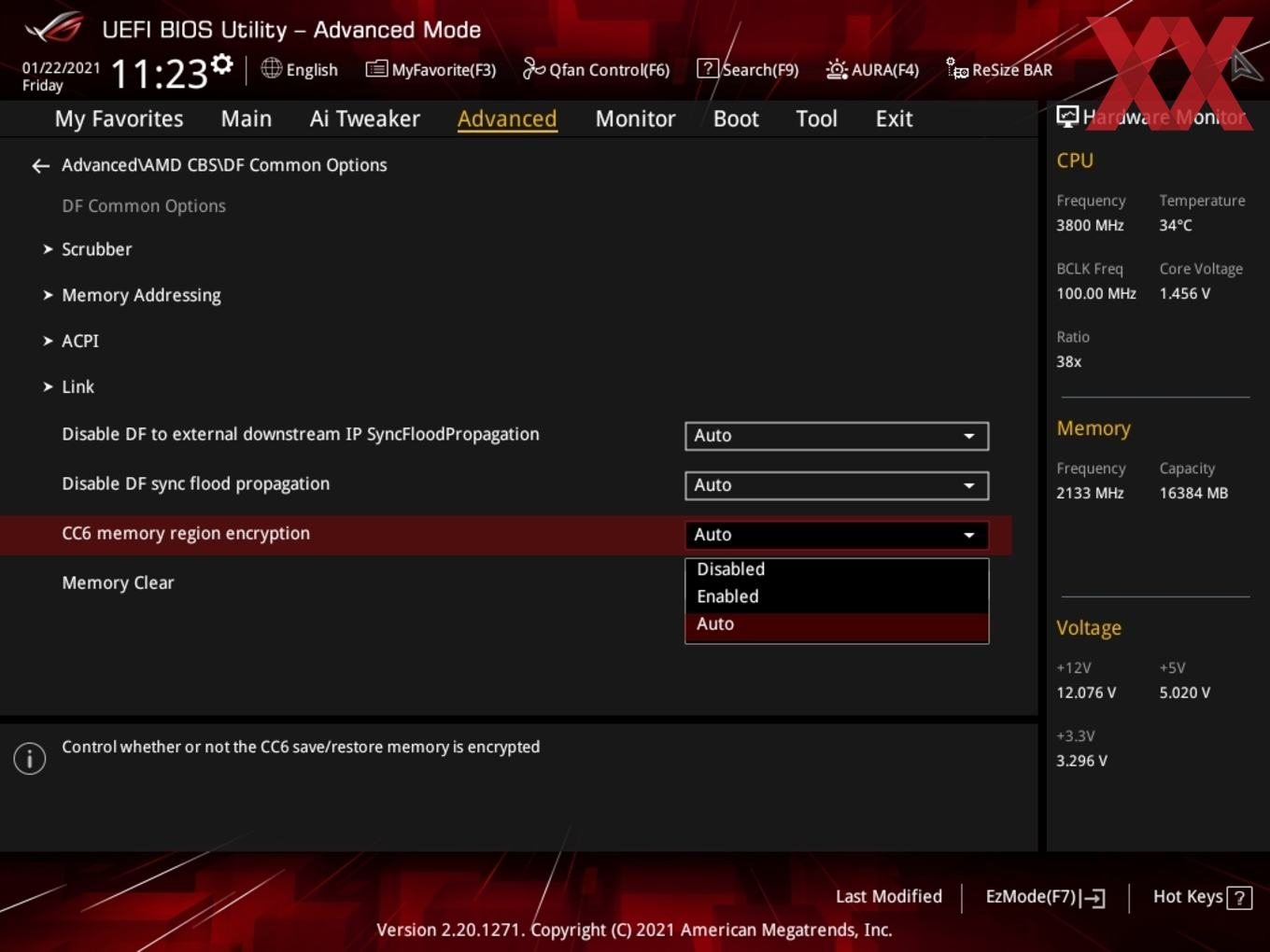Open MyFavorite(F3) list icon

tap(376, 69)
